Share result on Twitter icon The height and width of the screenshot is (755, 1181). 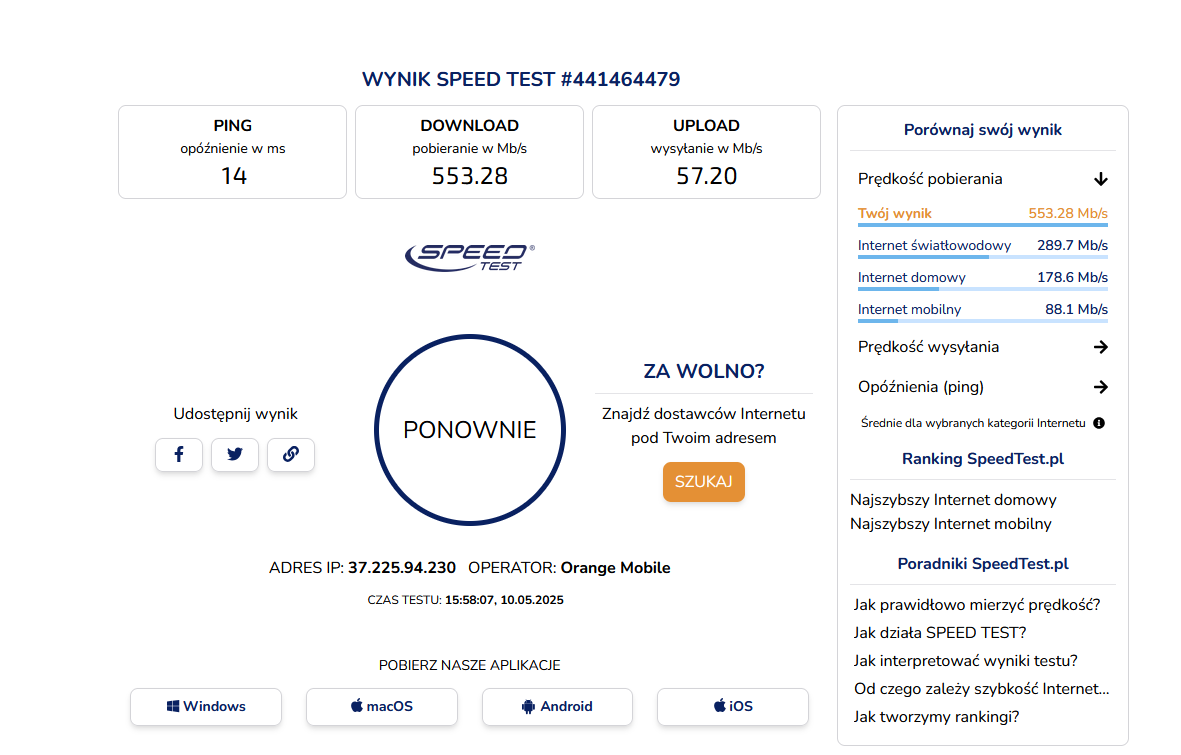point(235,454)
